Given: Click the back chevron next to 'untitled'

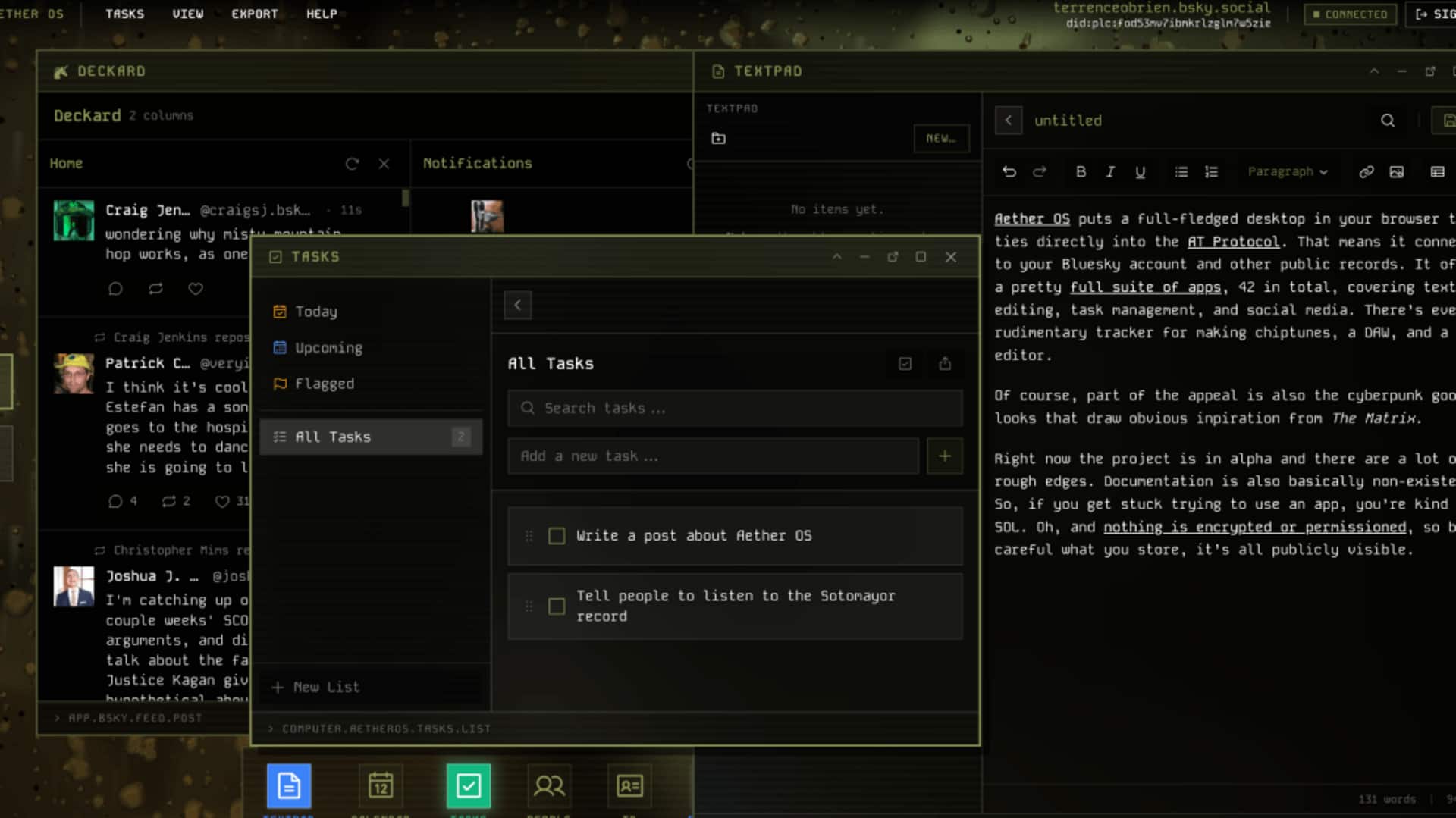Looking at the screenshot, I should point(1009,121).
